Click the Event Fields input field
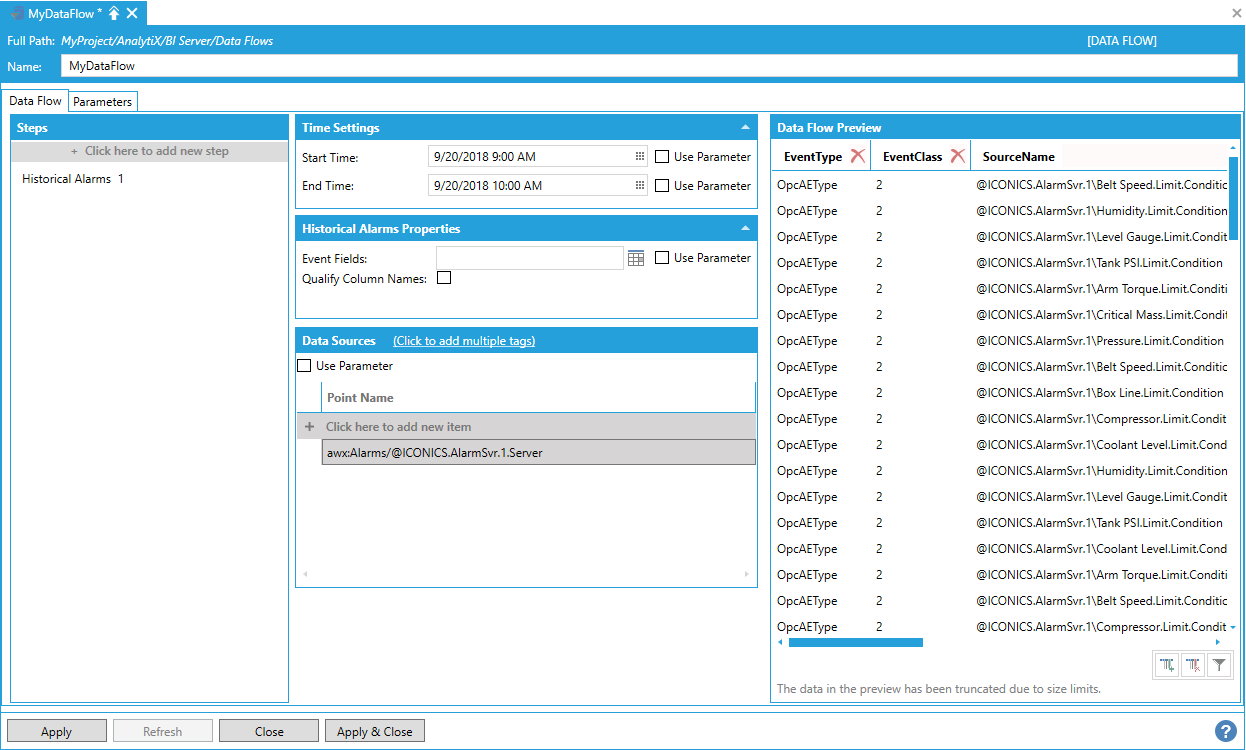Image resolution: width=1246 pixels, height=750 pixels. pyautogui.click(x=530, y=258)
